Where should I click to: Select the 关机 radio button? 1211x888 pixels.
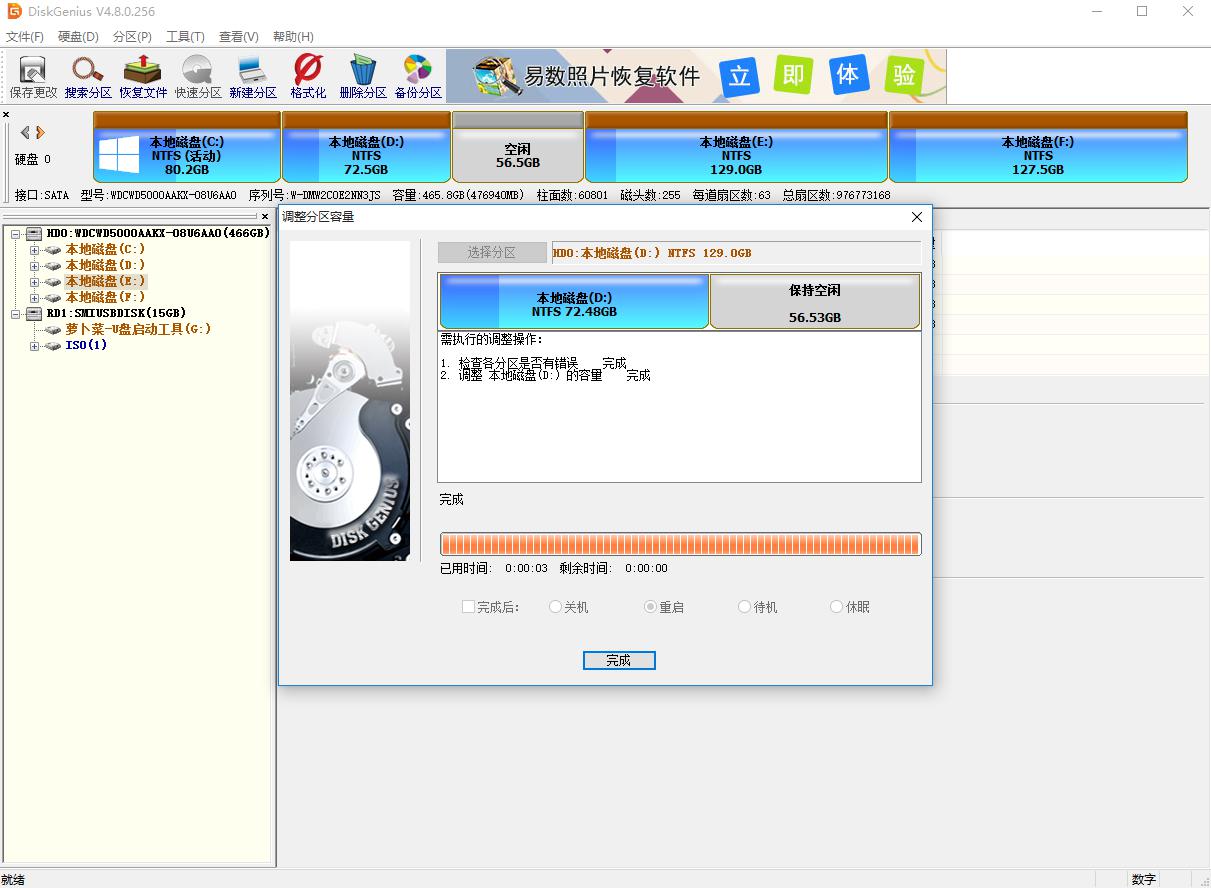pyautogui.click(x=555, y=607)
